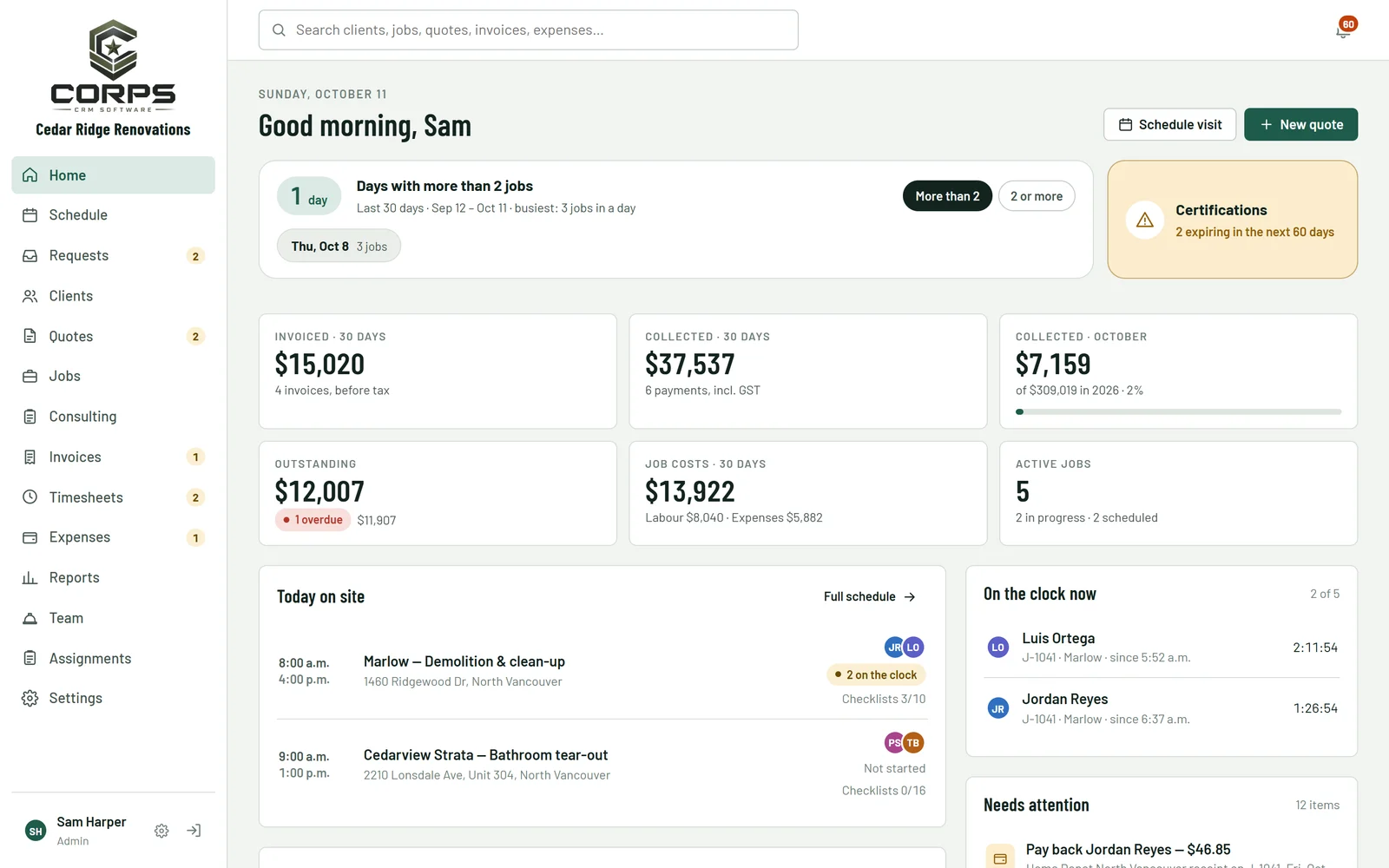Click the CORPS CRM logo
1389x868 pixels.
[x=113, y=66]
